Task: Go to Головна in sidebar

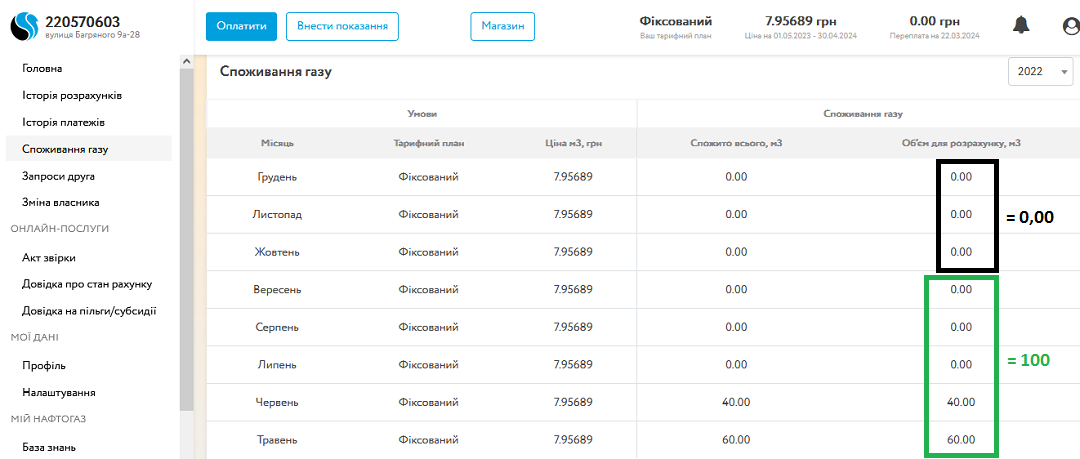Action: pyautogui.click(x=42, y=68)
